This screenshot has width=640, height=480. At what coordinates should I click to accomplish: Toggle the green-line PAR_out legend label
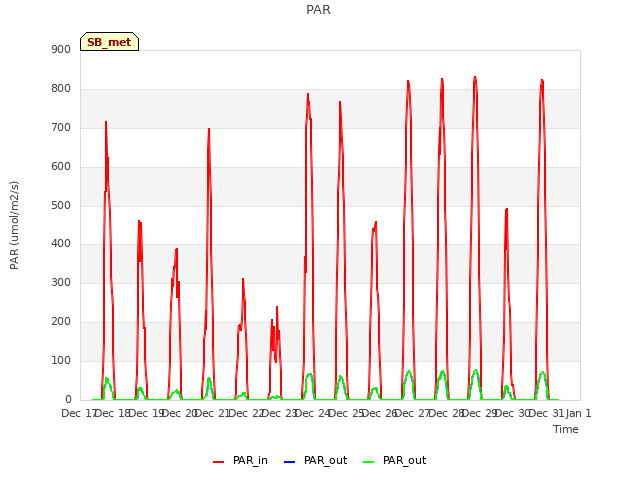[404, 460]
